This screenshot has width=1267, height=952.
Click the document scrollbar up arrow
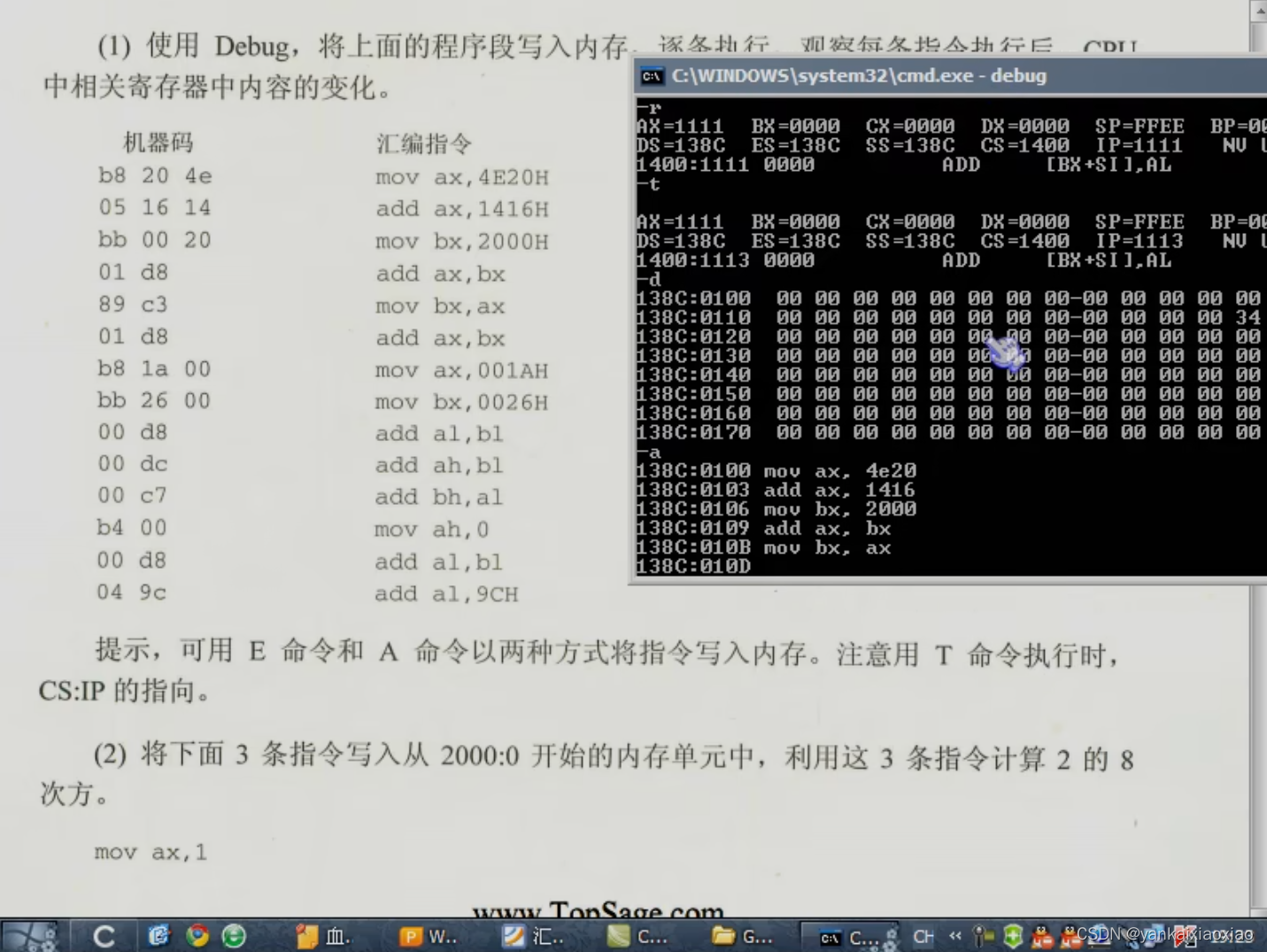(x=1258, y=11)
